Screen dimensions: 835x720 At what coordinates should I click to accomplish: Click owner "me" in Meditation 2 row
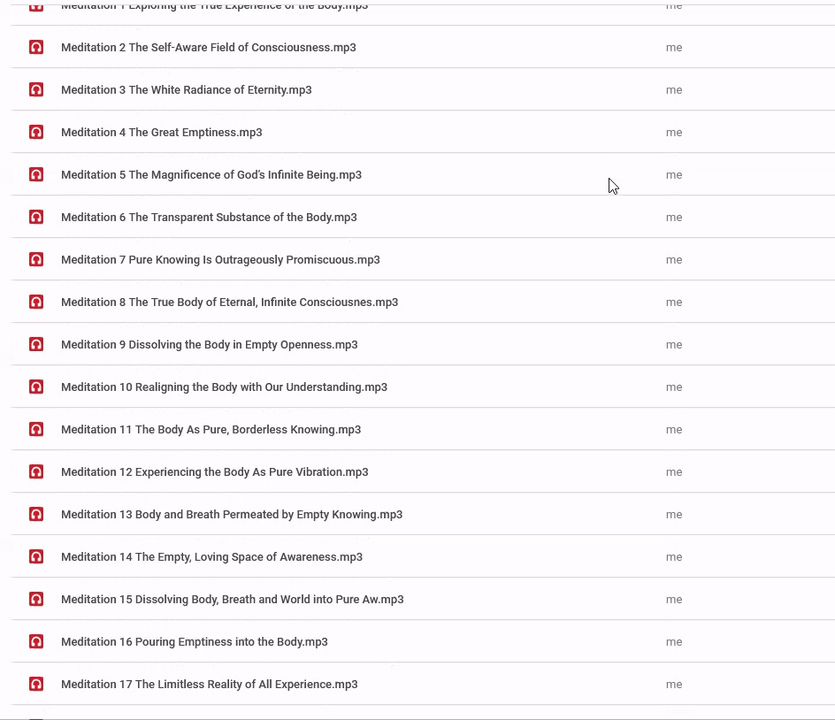pyautogui.click(x=674, y=47)
